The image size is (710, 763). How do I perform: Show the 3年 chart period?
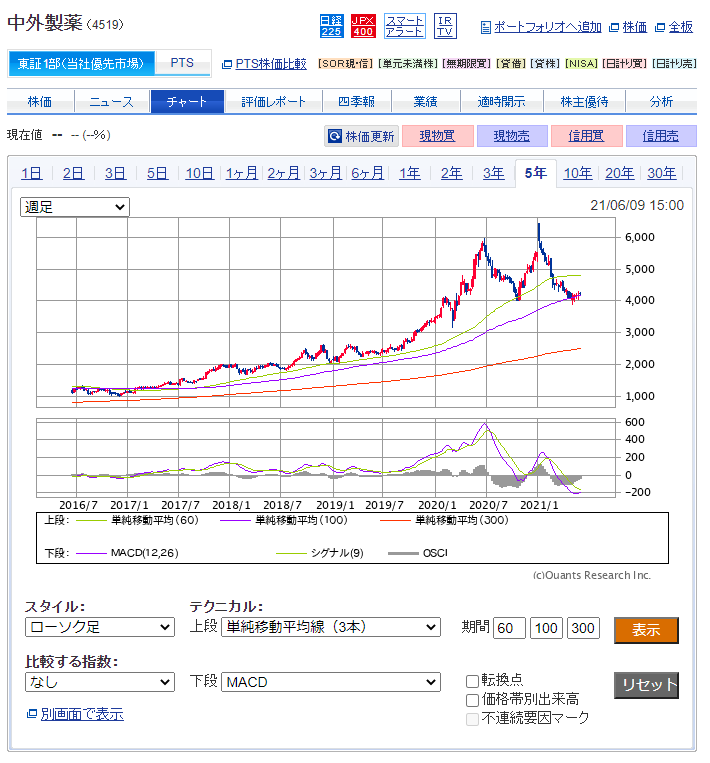point(493,173)
